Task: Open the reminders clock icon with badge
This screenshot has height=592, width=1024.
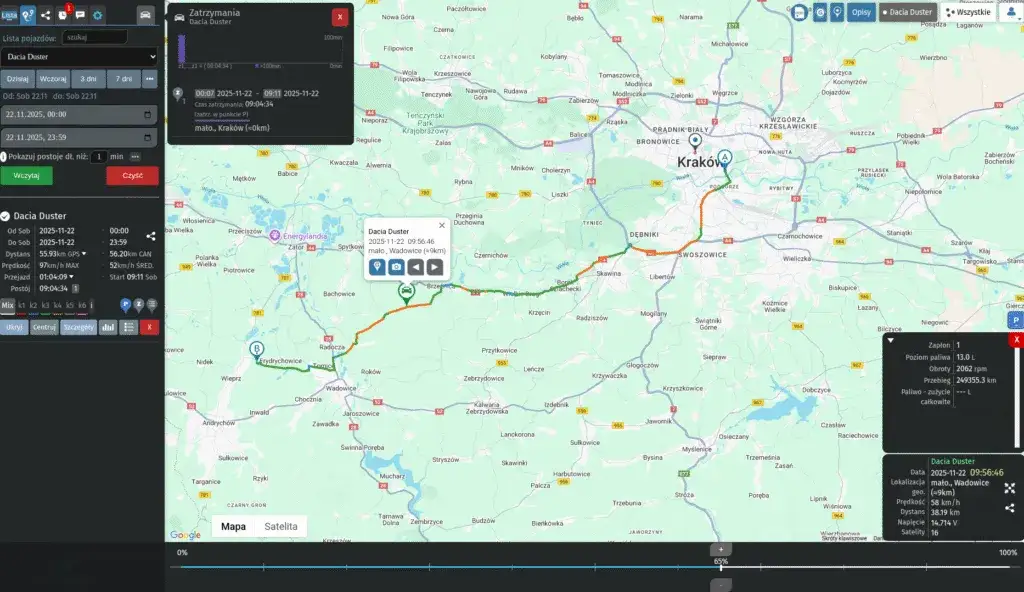Action: [63, 14]
